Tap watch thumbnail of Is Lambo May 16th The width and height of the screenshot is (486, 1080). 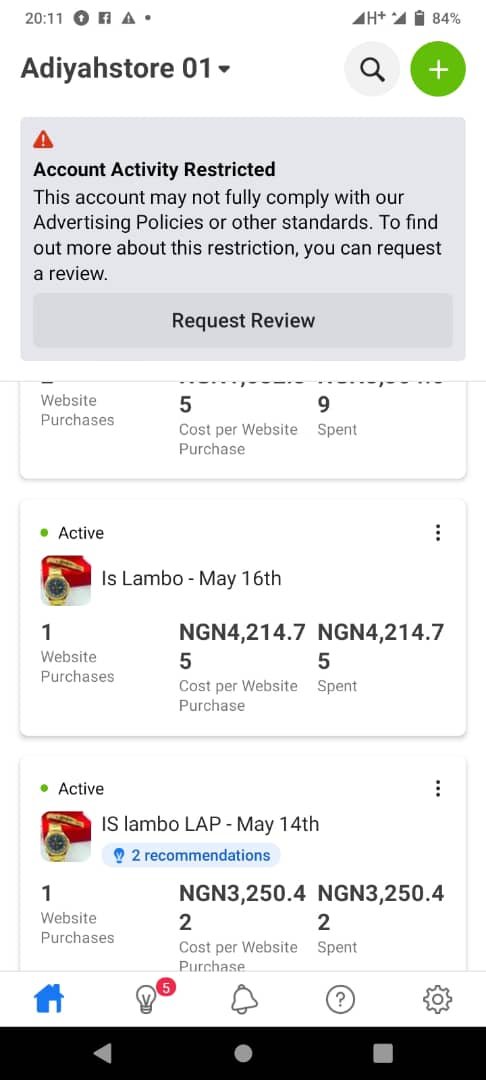(x=66, y=581)
